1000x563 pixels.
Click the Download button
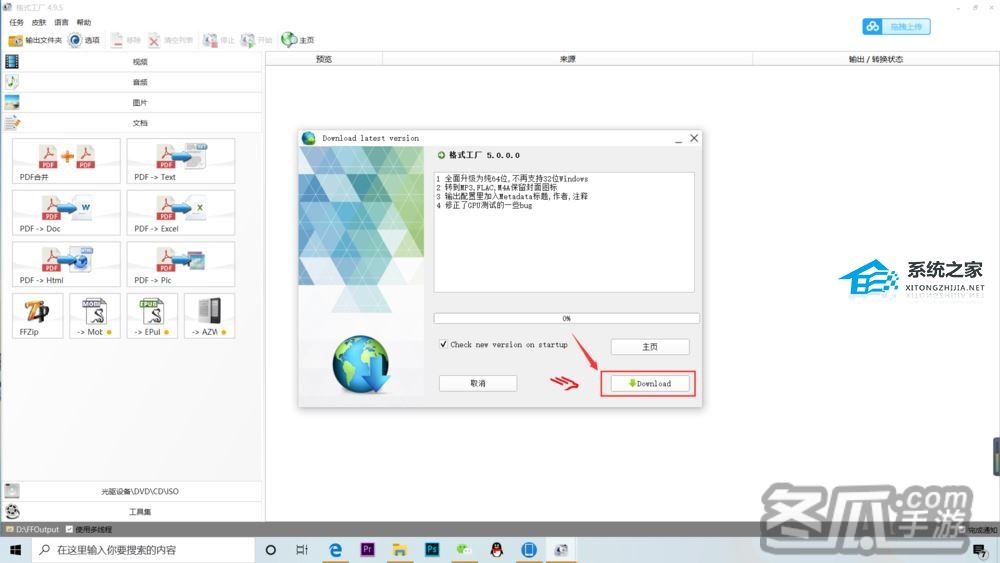[648, 383]
